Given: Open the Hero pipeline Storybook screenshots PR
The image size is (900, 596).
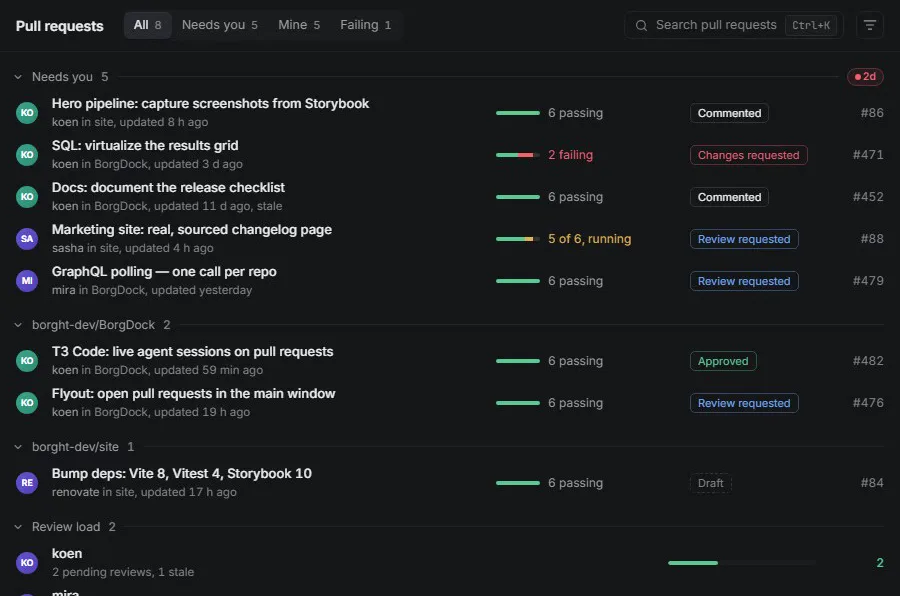Looking at the screenshot, I should [x=210, y=103].
